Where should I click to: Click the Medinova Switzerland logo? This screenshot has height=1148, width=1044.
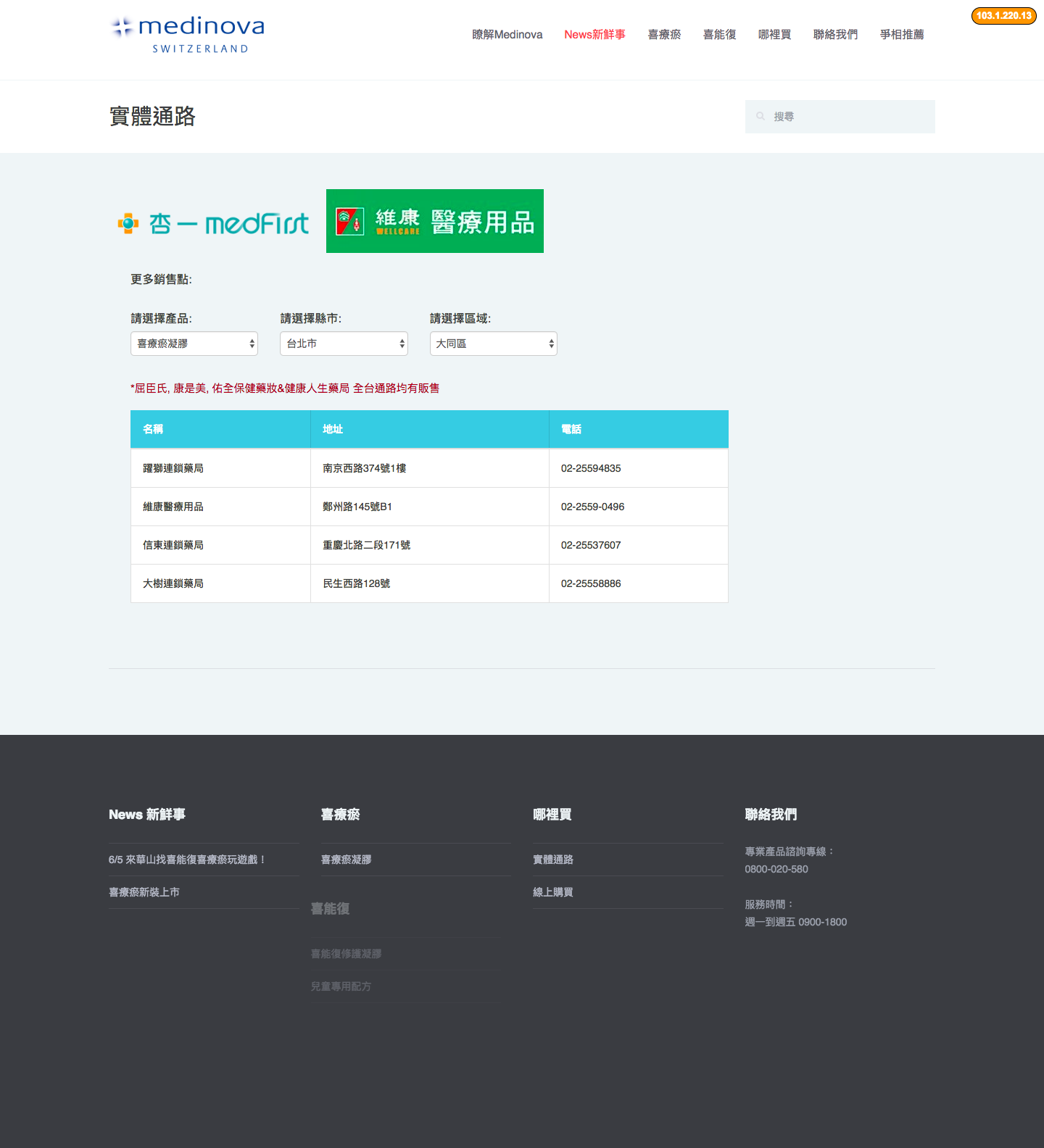click(x=188, y=35)
